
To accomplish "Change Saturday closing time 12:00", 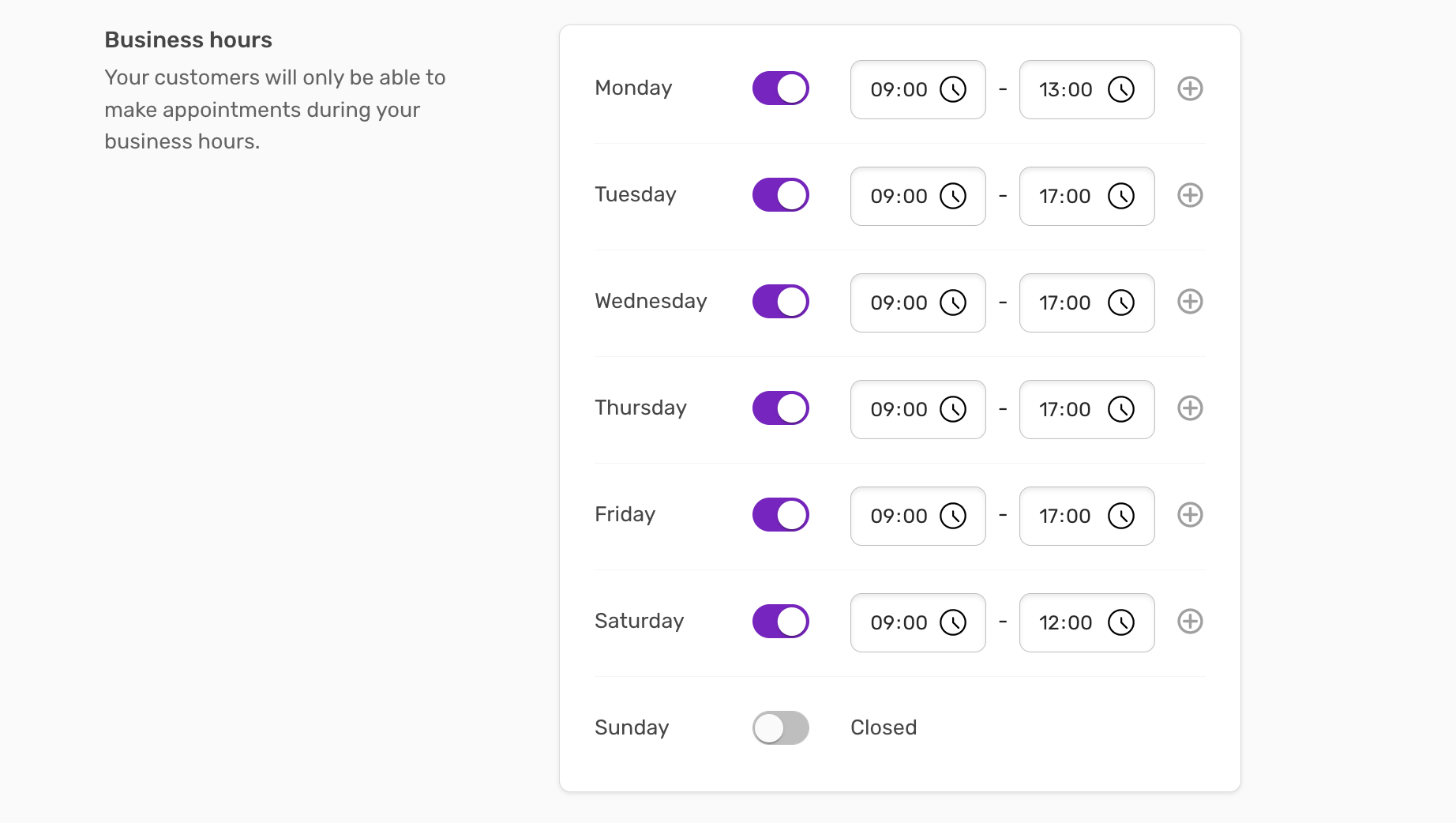I will [1087, 622].
